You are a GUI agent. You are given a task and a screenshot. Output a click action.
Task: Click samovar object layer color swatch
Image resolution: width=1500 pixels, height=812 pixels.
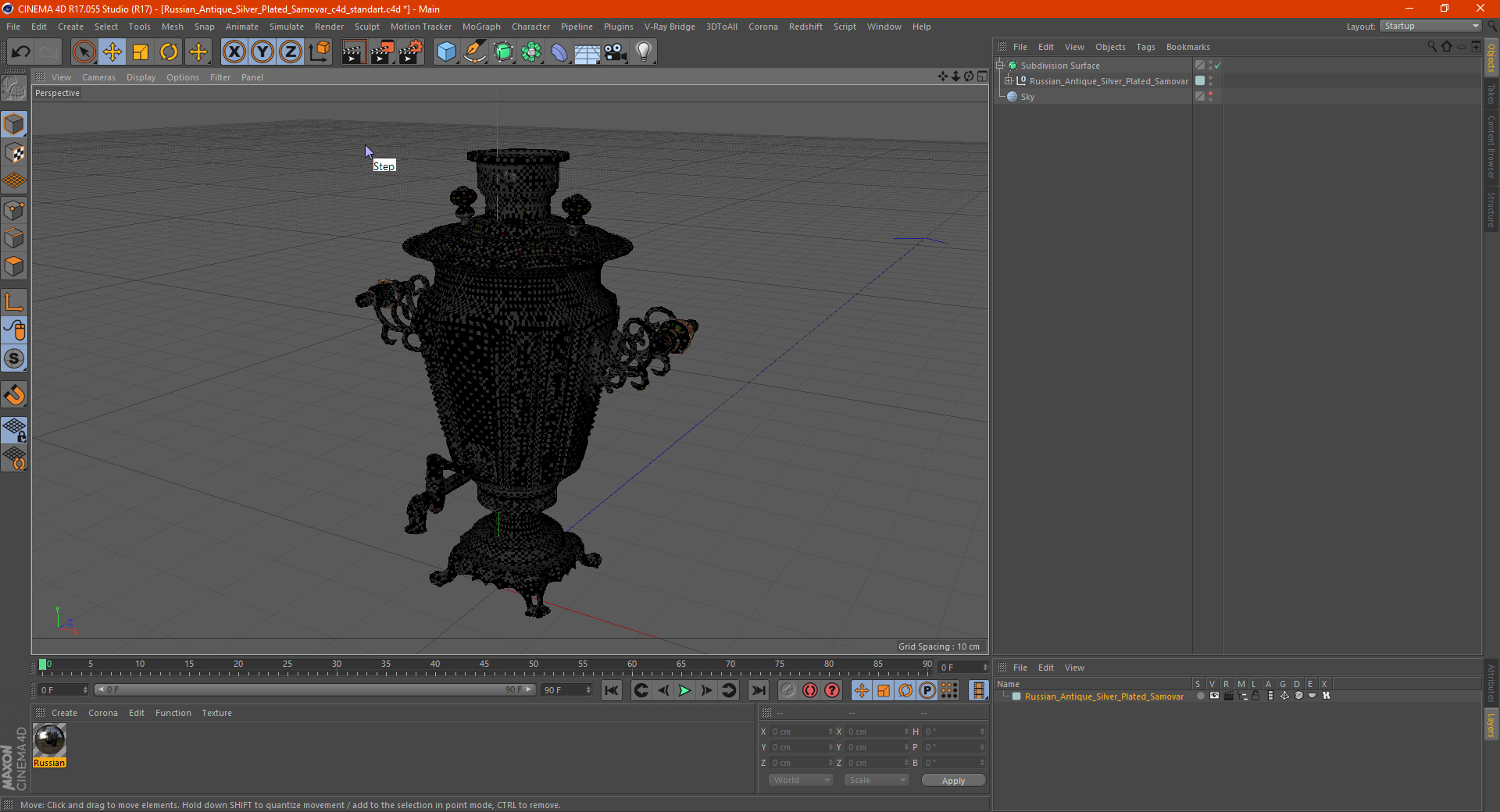1200,81
